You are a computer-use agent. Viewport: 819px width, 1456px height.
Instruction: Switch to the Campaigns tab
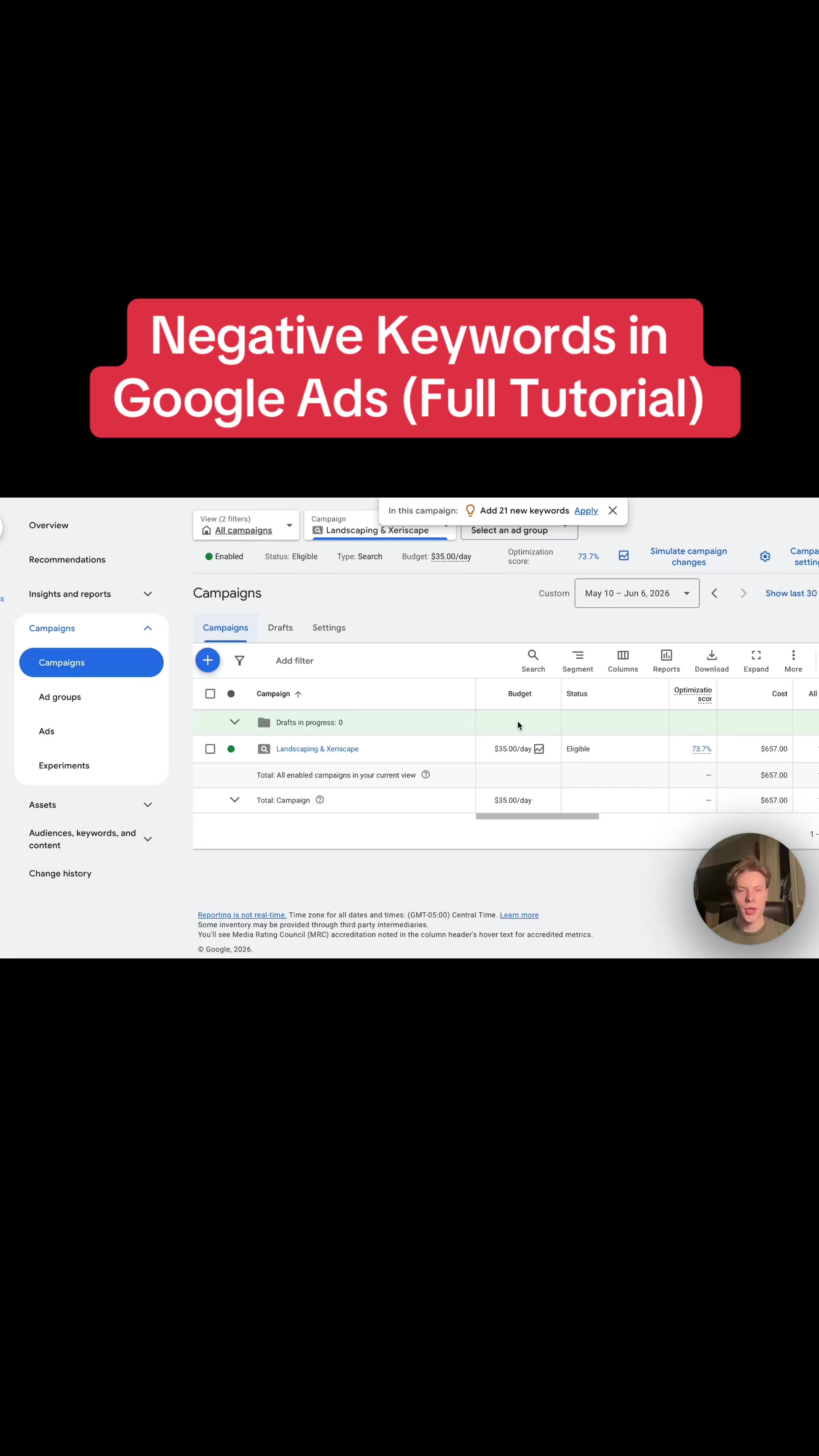click(x=225, y=627)
